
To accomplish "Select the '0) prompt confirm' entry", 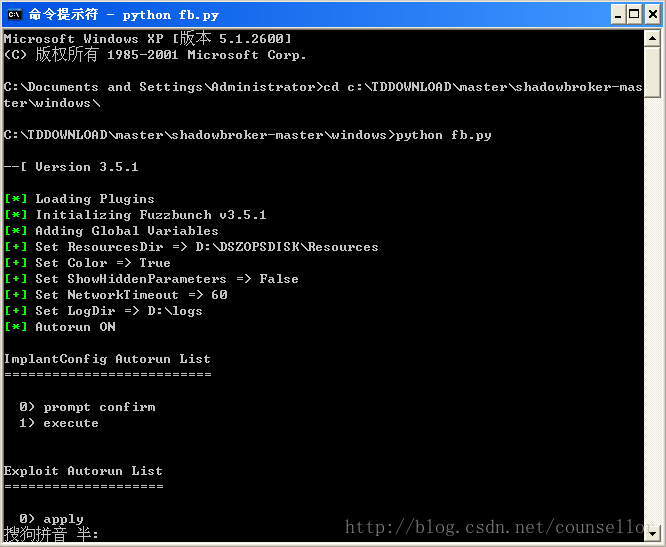I will point(87,407).
